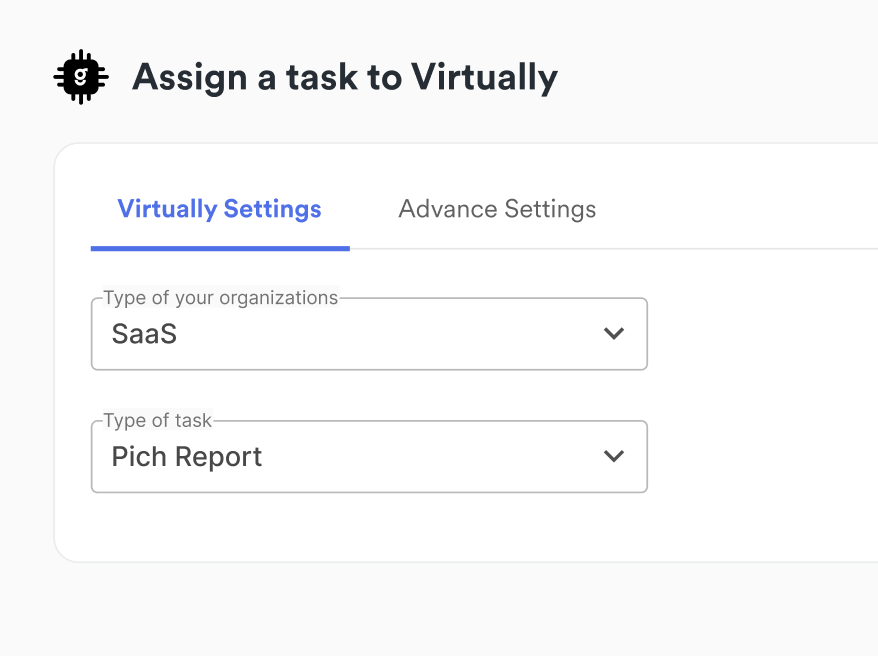Viewport: 878px width, 656px height.
Task: Select the SaaS value text in the organization field
Action: (144, 334)
